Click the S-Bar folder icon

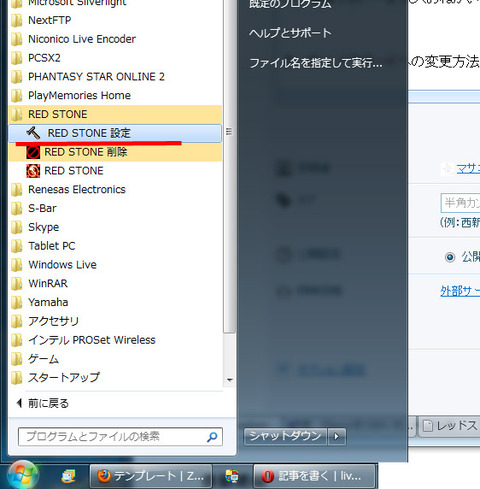coord(16,208)
